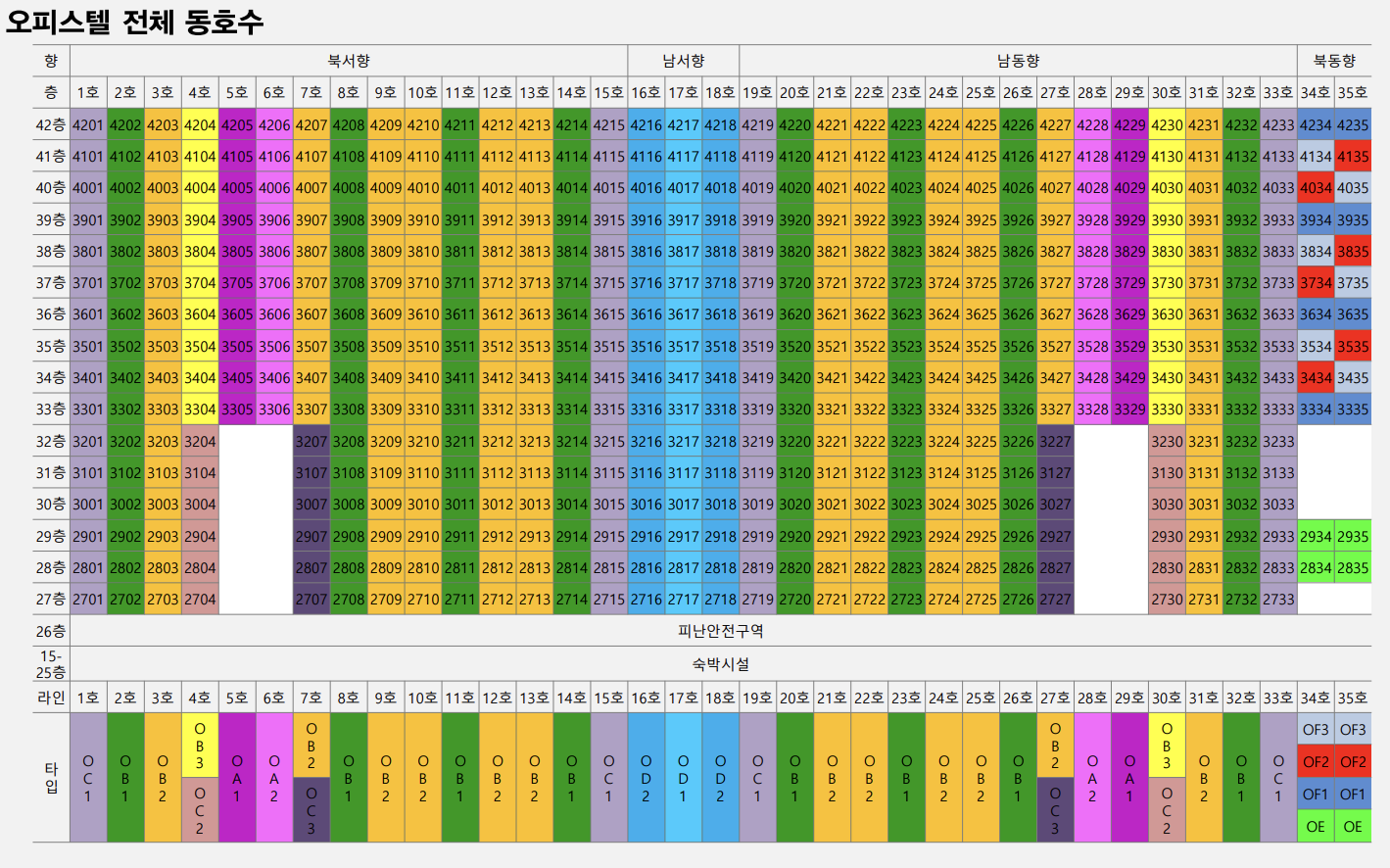Click the 42층 row label
This screenshot has height=868, width=1390.
tap(51, 125)
